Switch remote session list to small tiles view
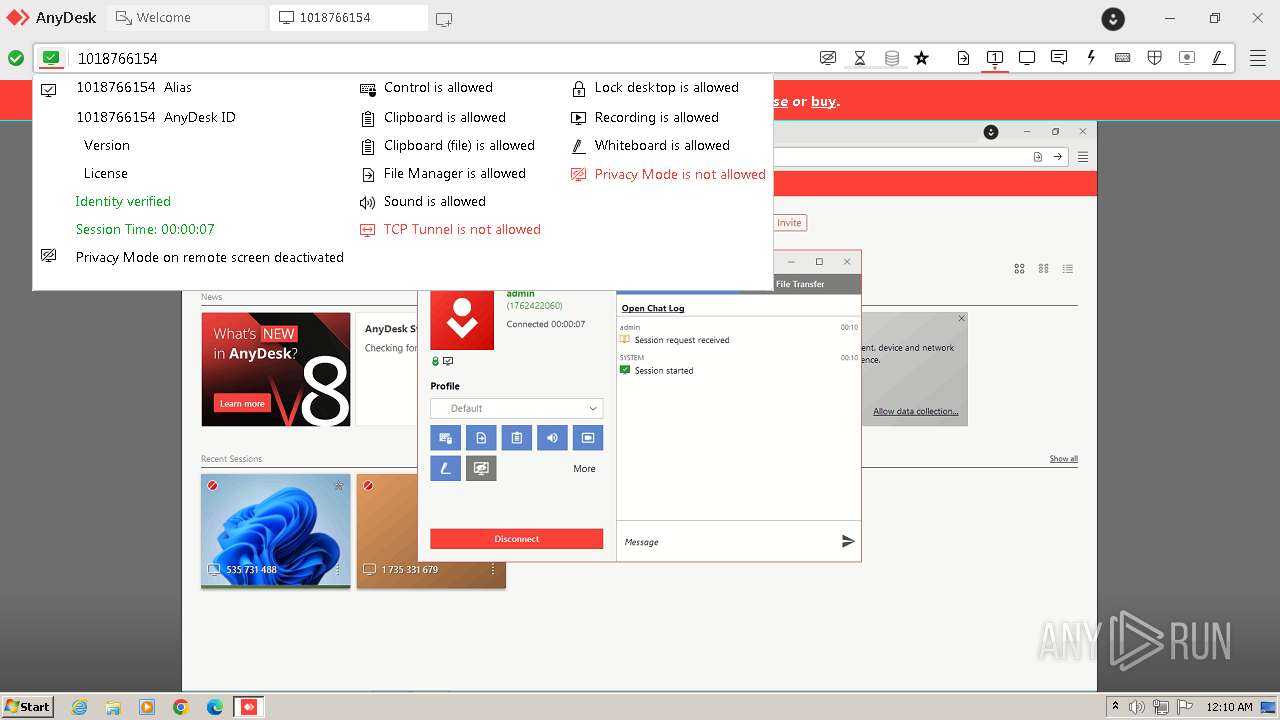1280x720 pixels. coord(1044,269)
